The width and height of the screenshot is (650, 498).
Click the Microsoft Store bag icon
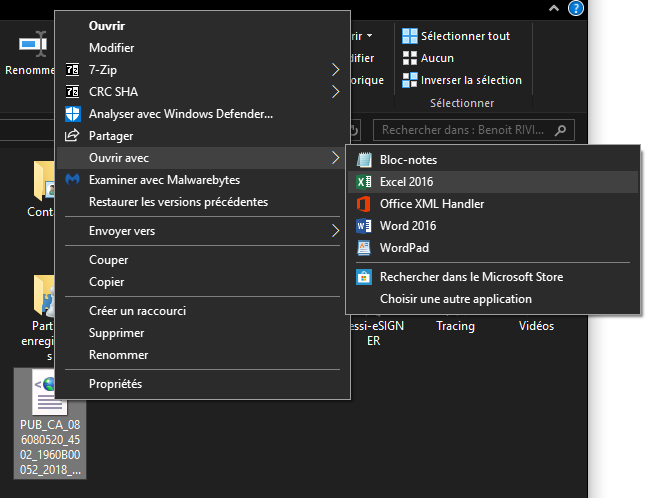(x=364, y=277)
